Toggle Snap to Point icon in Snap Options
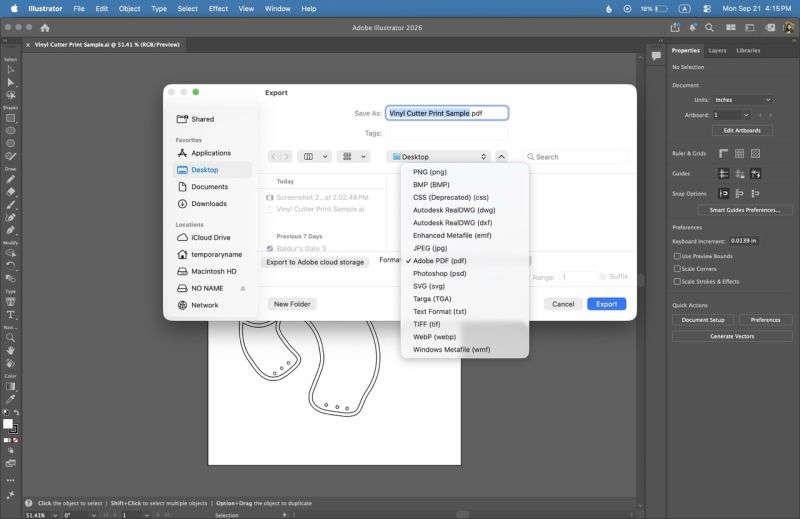The image size is (800, 519). pyautogui.click(x=723, y=193)
